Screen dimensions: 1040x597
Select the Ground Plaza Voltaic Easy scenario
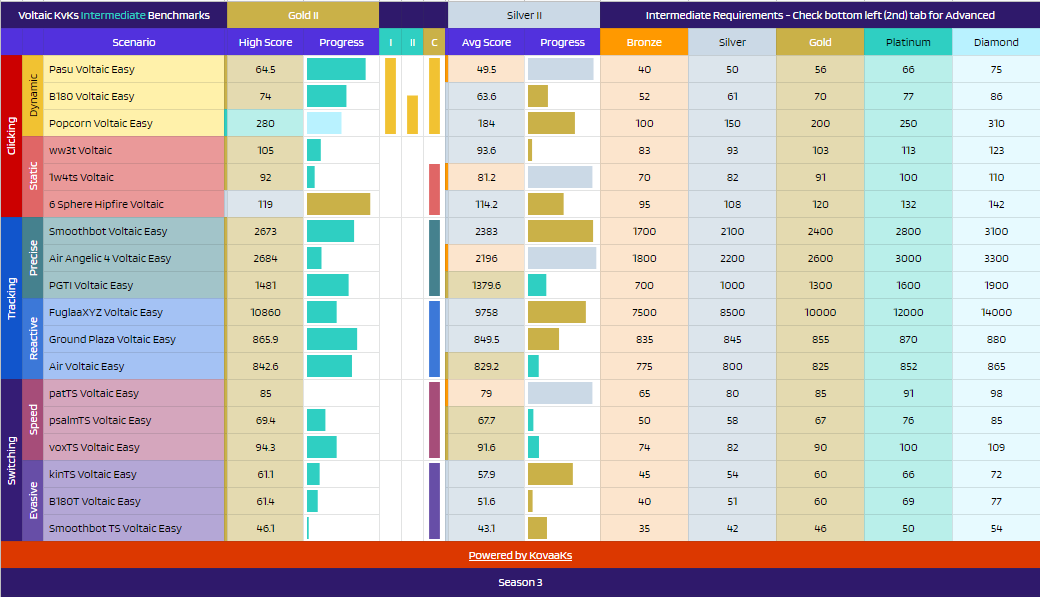133,339
